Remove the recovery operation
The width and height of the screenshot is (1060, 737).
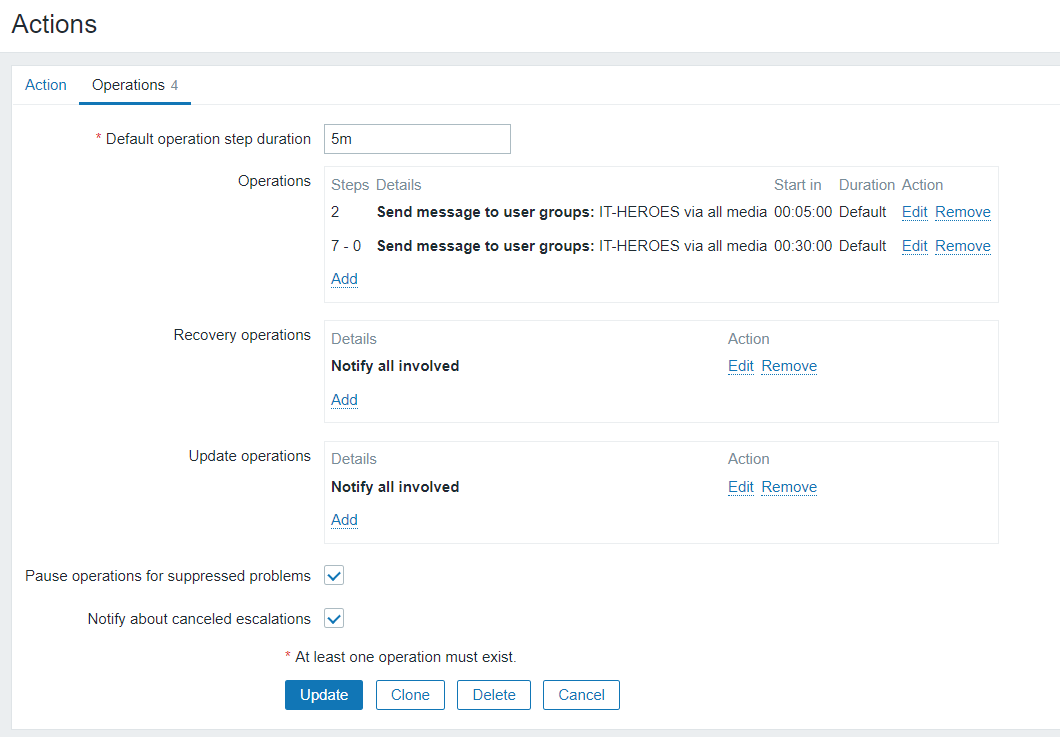pos(788,366)
